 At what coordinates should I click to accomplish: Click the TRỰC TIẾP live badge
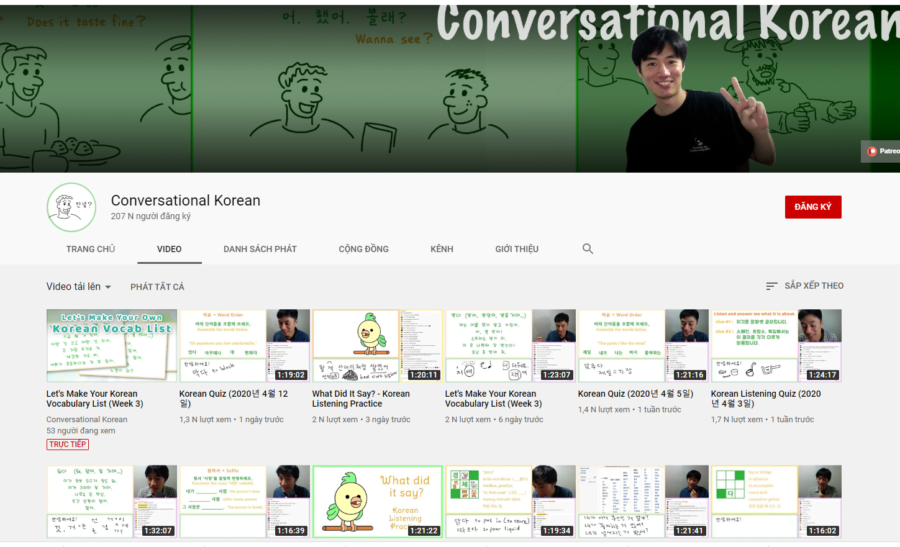click(x=68, y=444)
